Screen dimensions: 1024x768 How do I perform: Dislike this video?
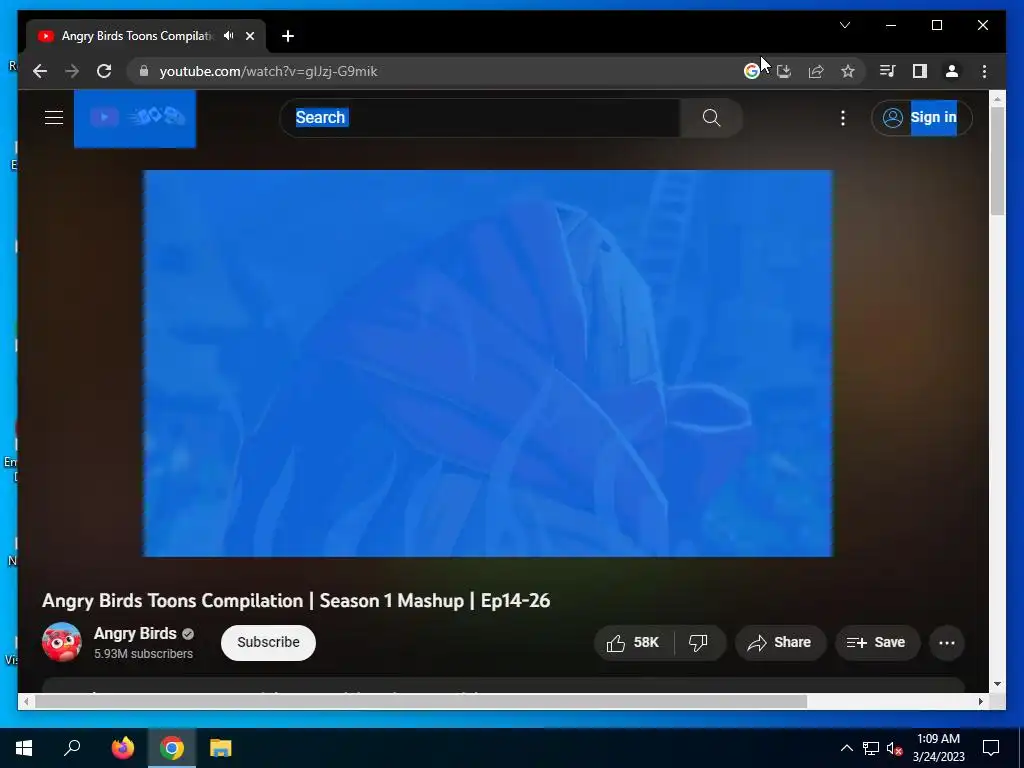coord(699,643)
